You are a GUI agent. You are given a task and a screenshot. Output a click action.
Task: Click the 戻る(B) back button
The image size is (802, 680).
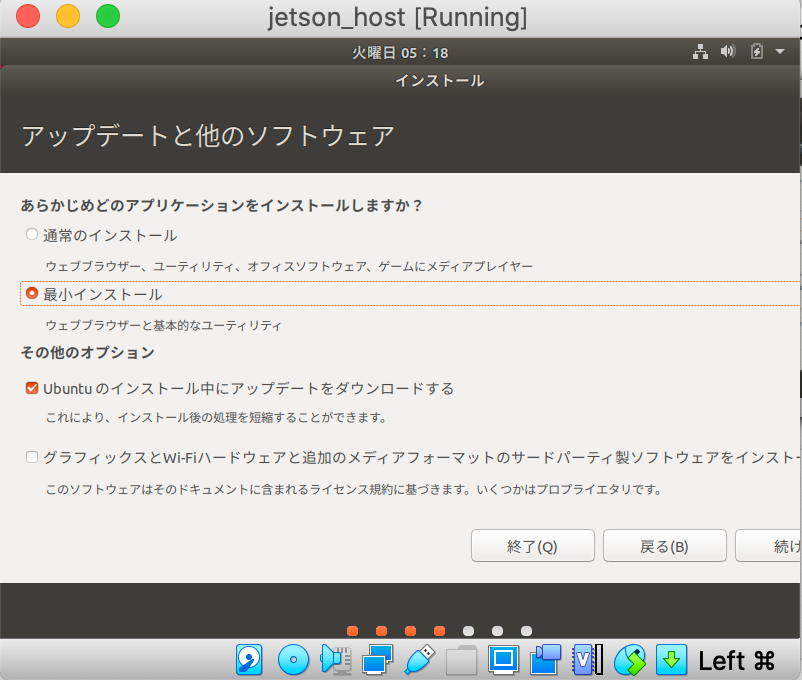pos(664,546)
